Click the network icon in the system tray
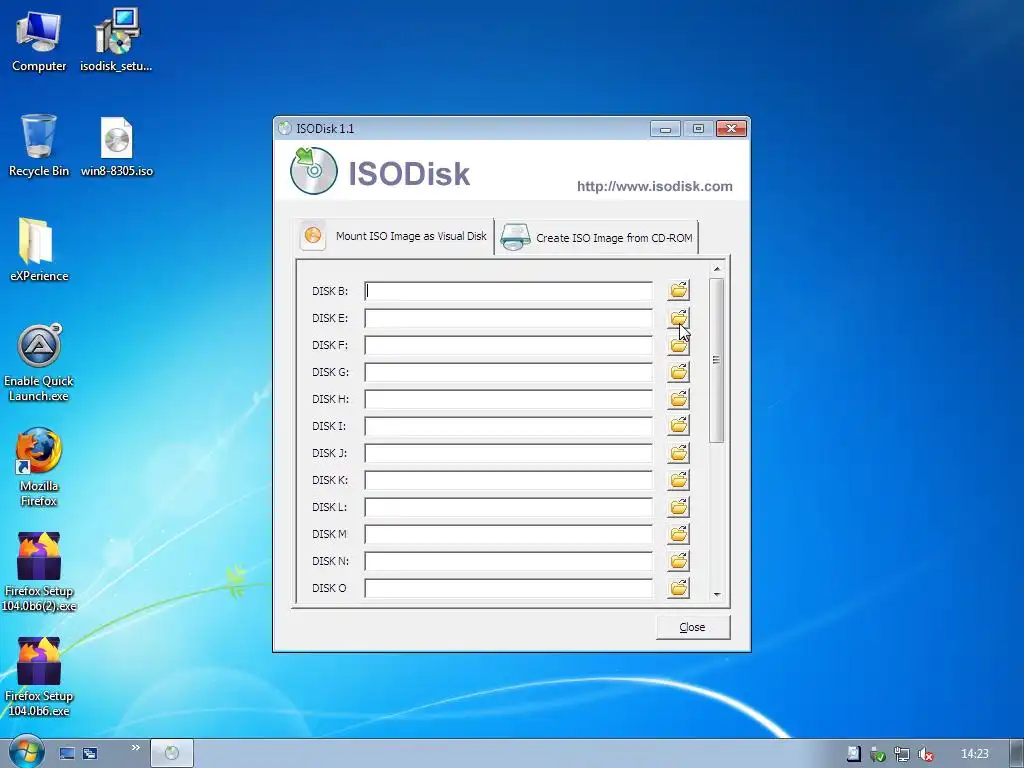 [902, 754]
